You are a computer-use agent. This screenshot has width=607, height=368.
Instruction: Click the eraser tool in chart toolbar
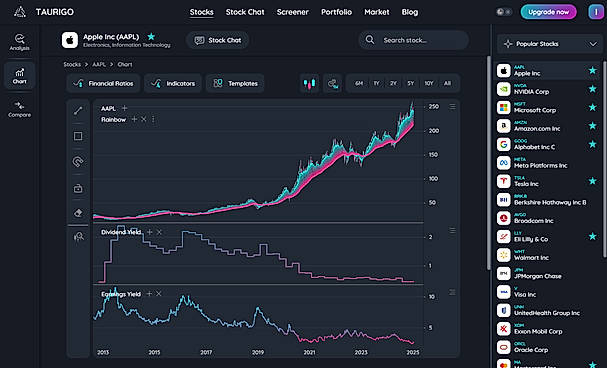[x=78, y=213]
